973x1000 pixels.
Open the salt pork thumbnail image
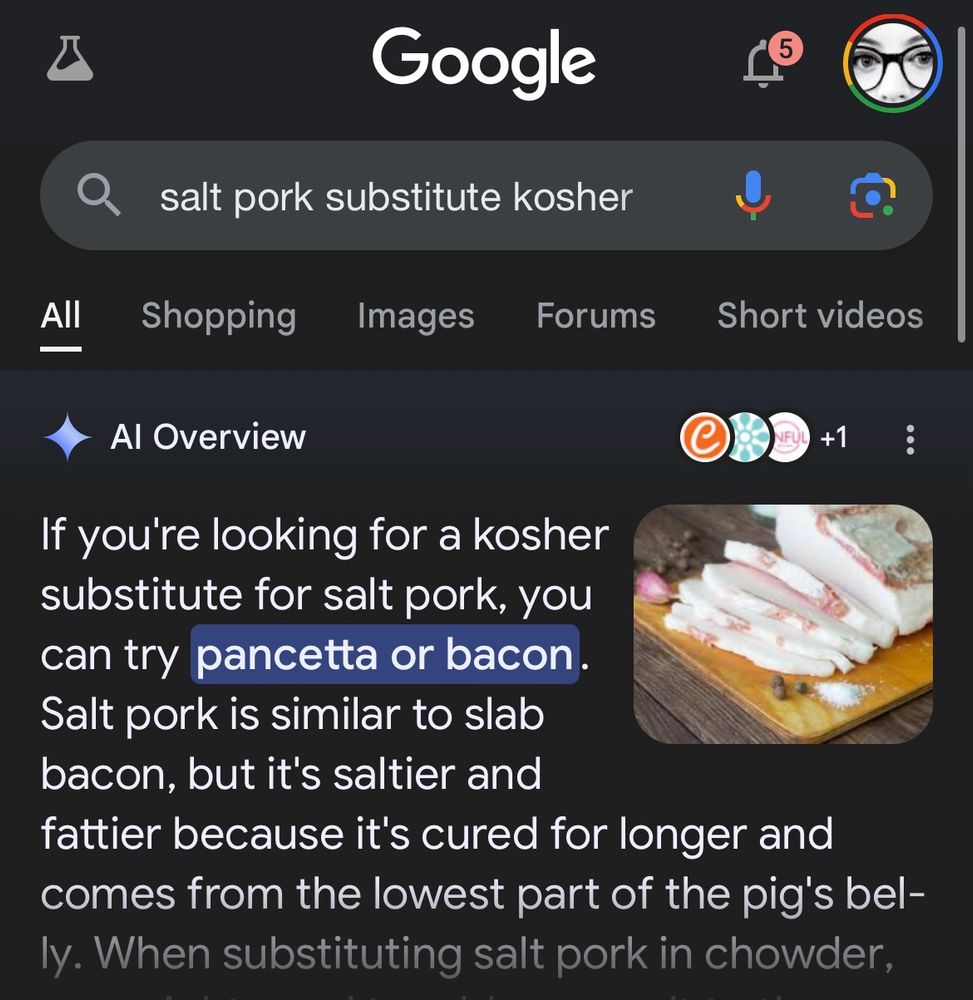783,624
